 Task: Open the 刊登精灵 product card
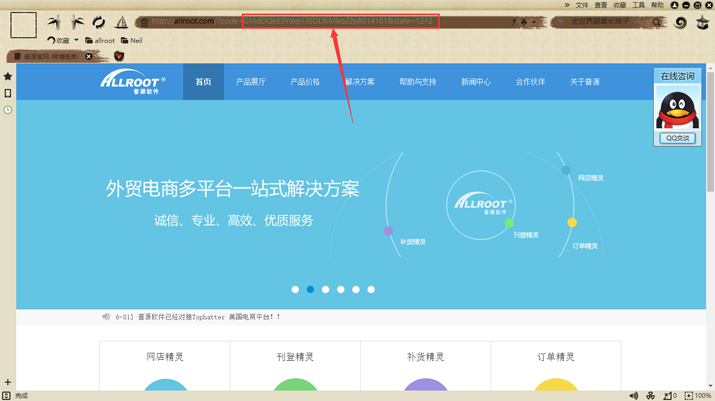(295, 365)
